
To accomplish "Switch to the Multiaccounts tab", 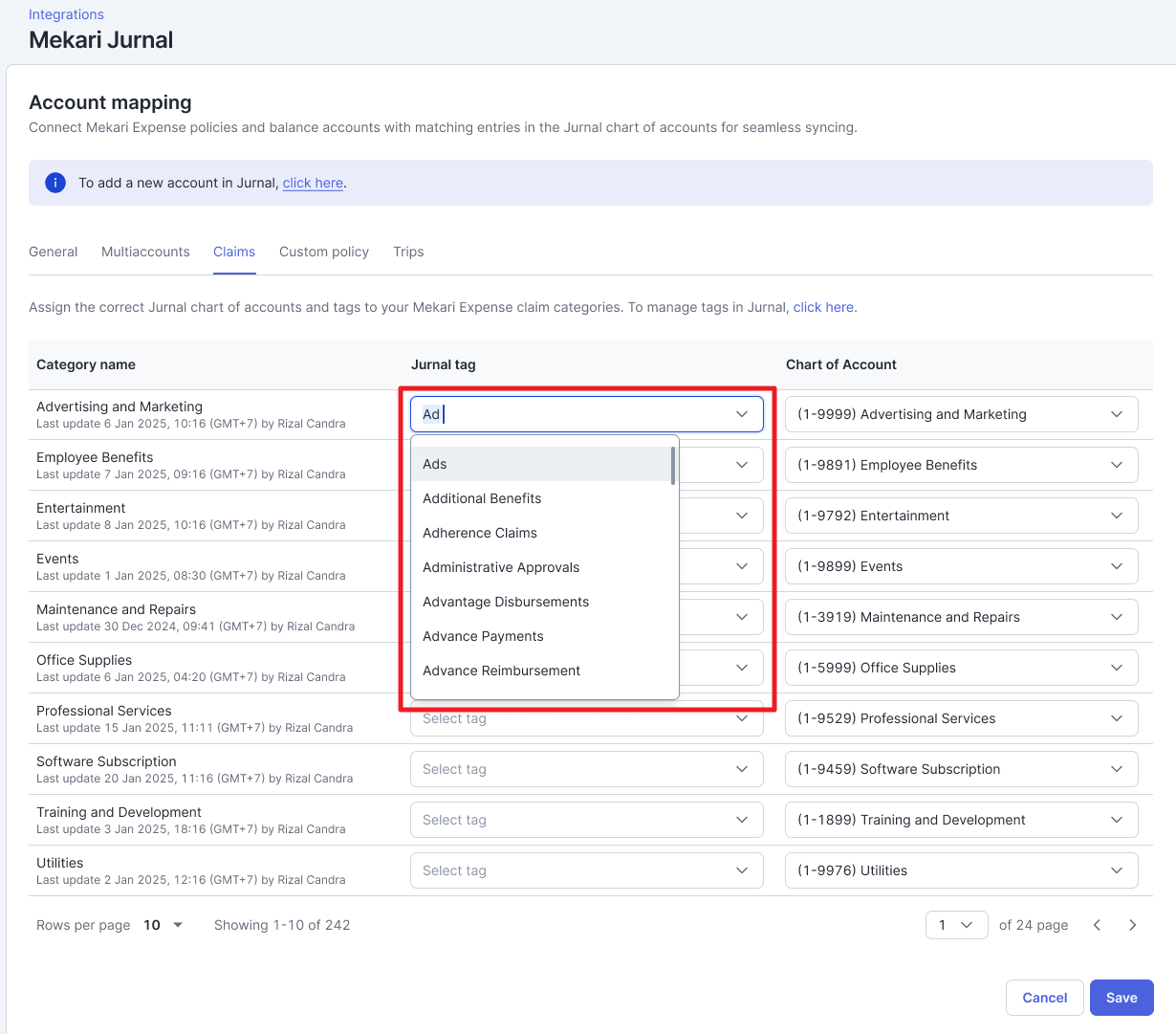I will click(x=145, y=252).
